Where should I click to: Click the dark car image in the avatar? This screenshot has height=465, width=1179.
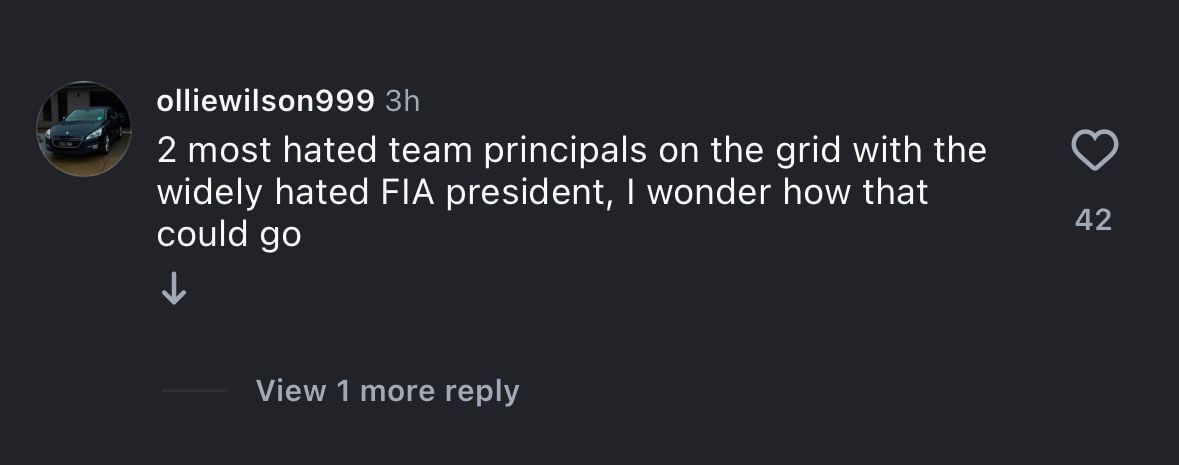click(x=84, y=130)
